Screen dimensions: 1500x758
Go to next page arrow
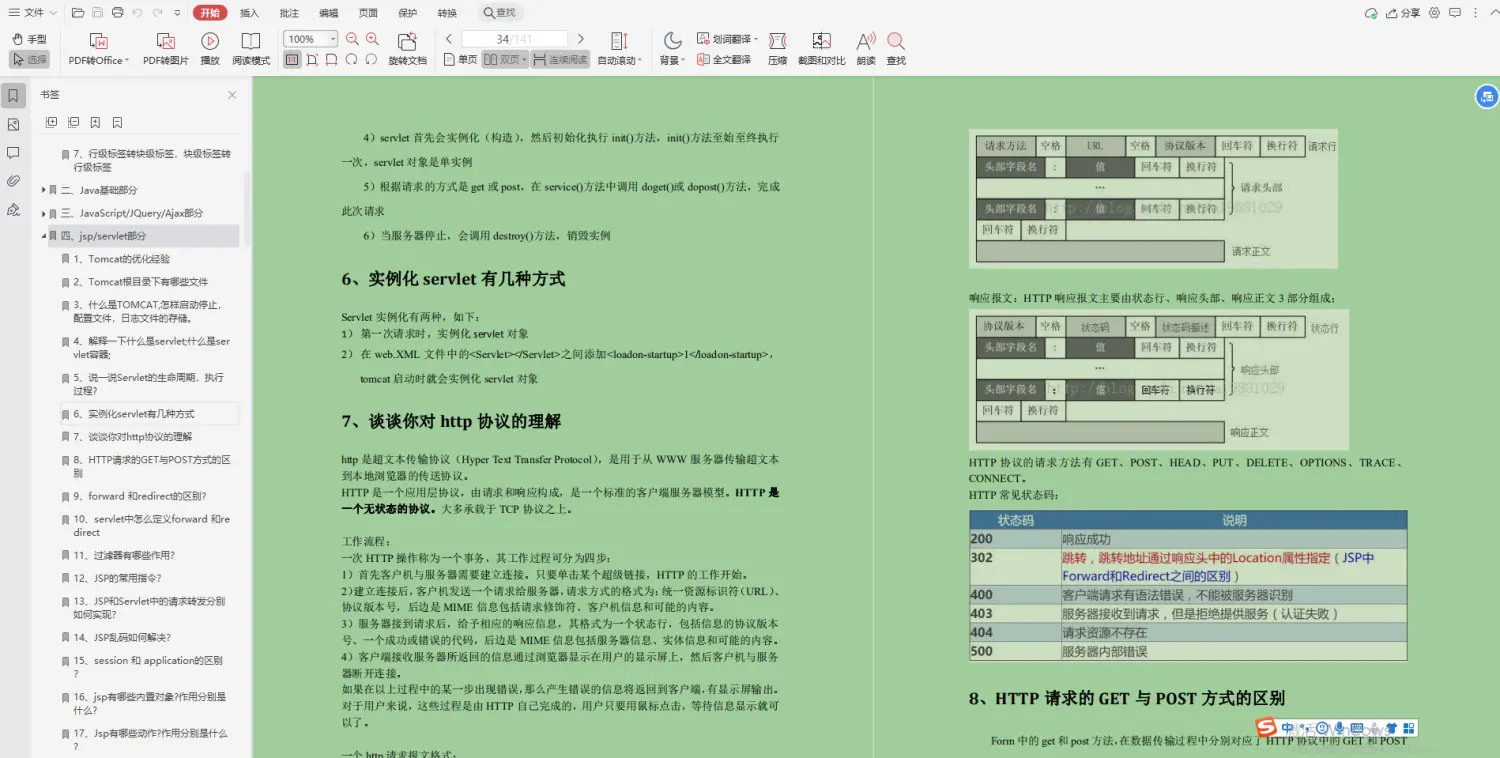581,39
